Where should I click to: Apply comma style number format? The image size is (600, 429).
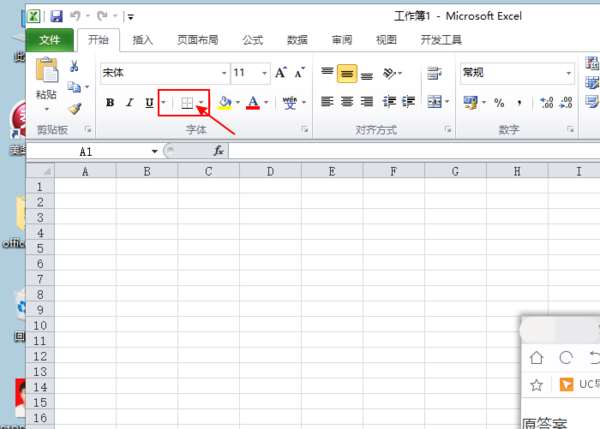(519, 103)
